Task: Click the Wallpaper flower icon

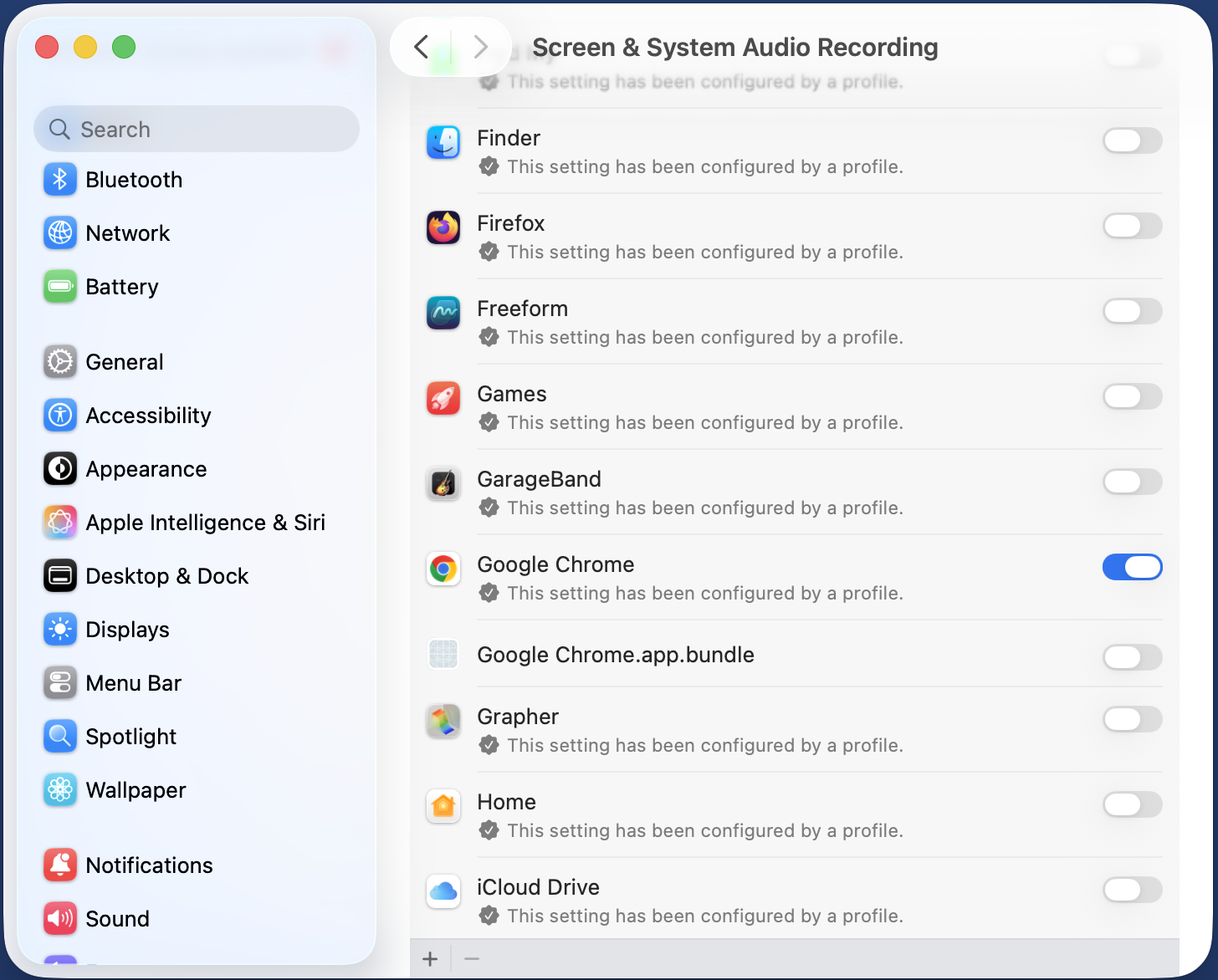Action: coord(60,790)
